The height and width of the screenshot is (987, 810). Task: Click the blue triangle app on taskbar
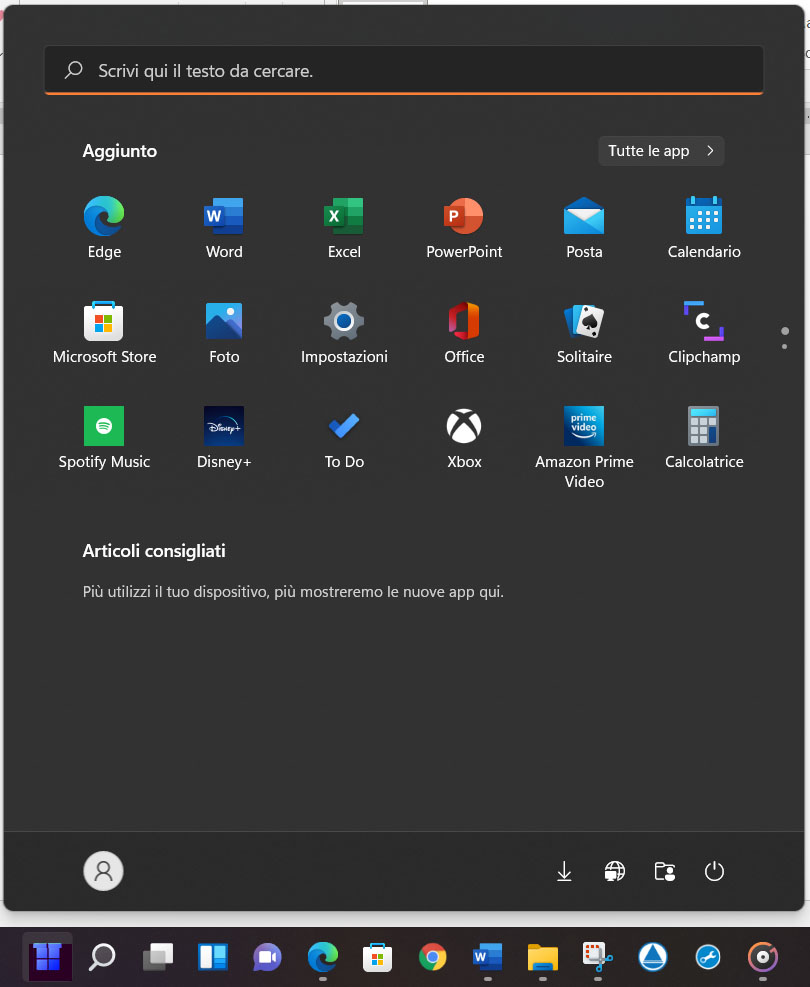click(x=653, y=957)
